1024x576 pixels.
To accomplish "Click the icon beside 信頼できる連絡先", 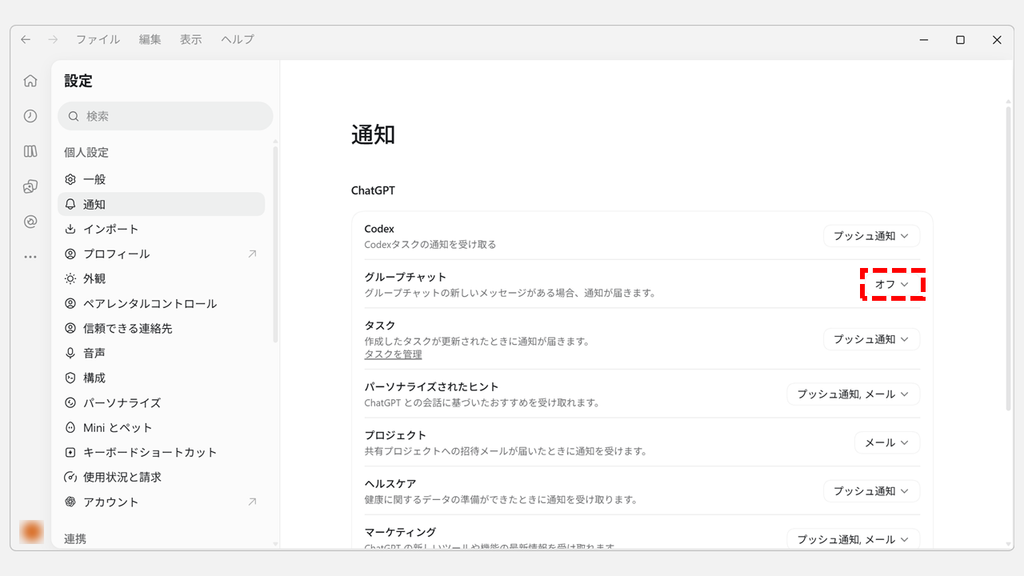I will coord(71,328).
